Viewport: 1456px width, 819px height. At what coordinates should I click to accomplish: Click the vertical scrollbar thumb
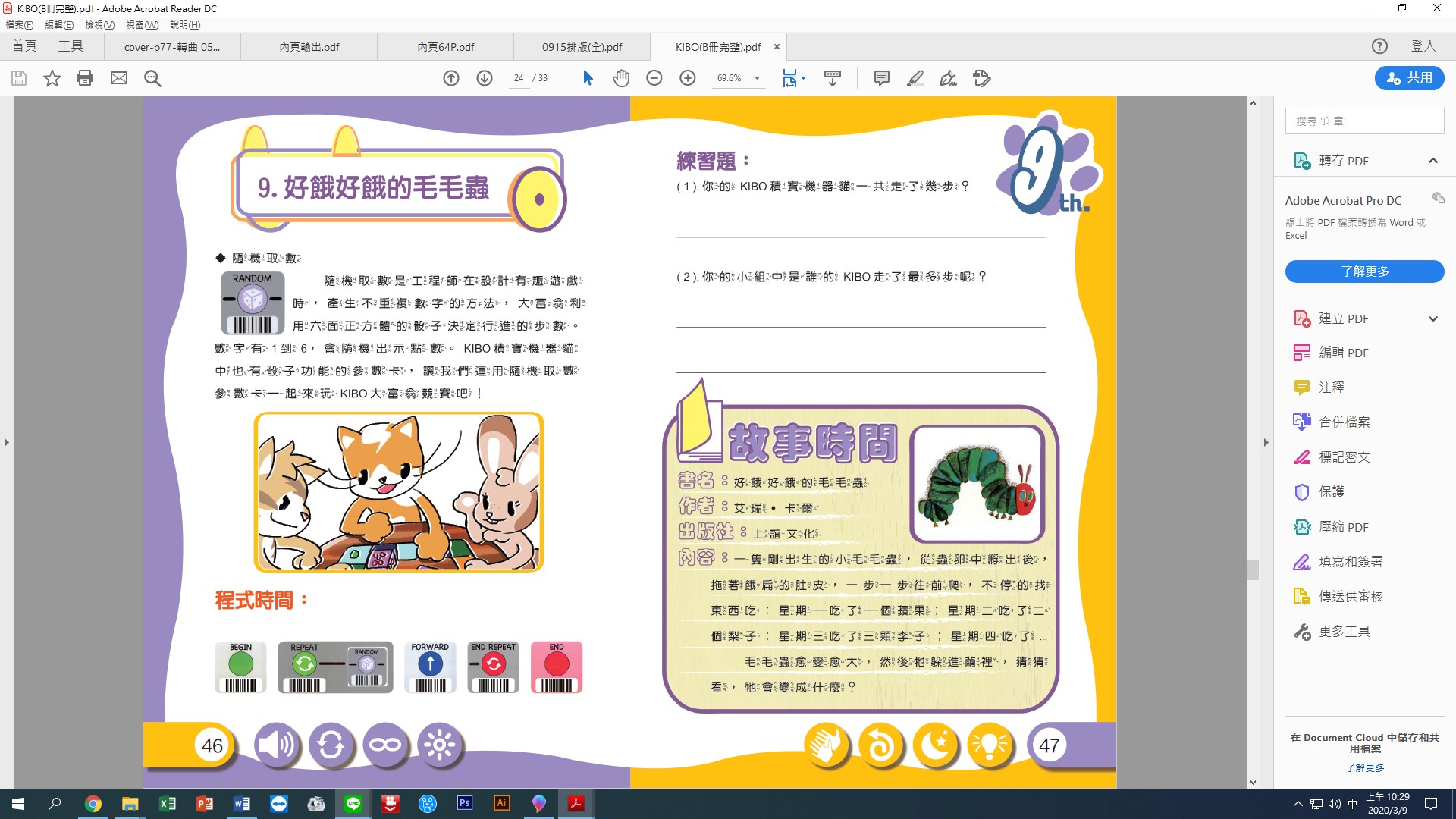[x=1253, y=570]
